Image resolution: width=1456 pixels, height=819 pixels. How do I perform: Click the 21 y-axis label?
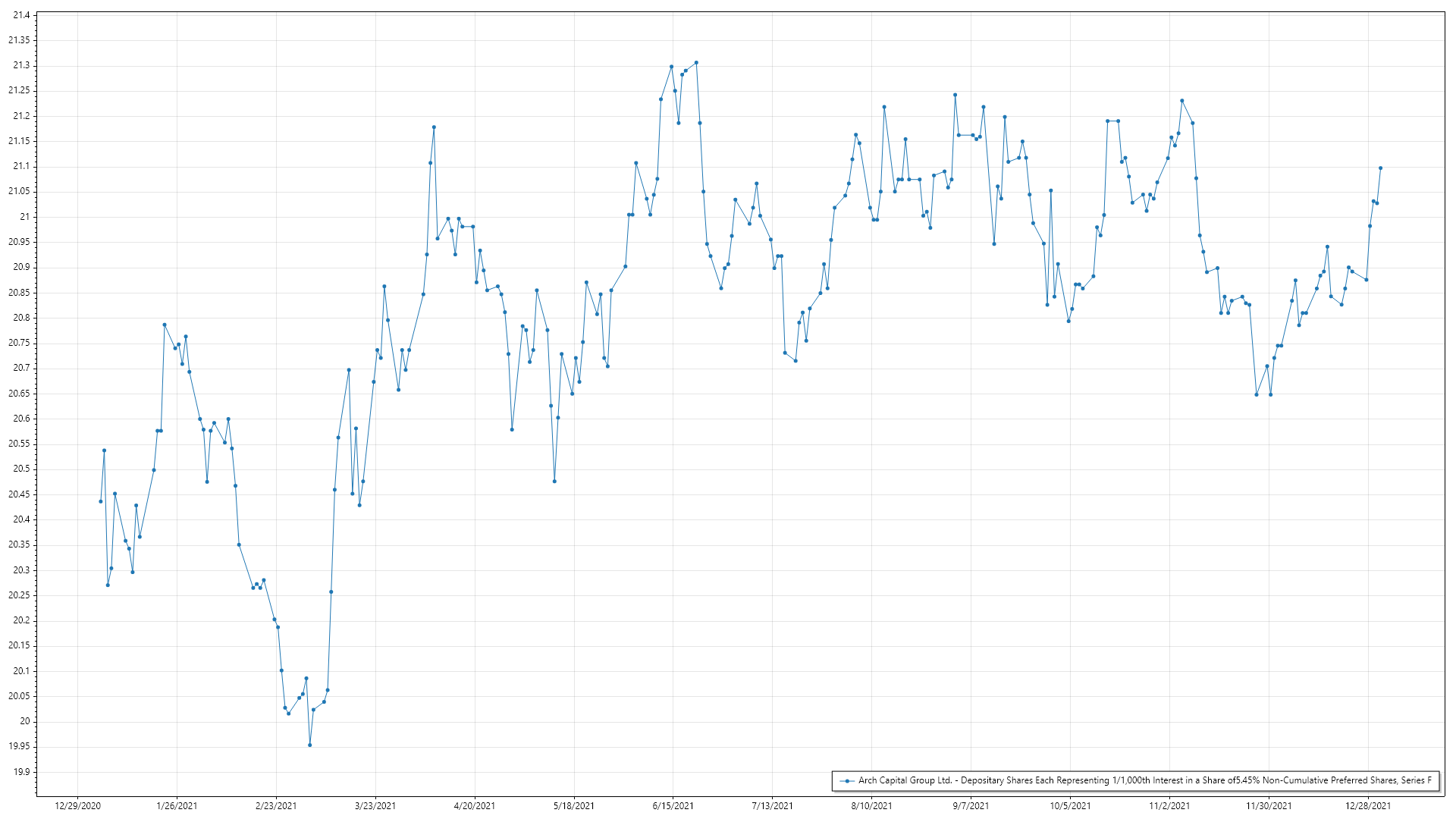pos(25,217)
